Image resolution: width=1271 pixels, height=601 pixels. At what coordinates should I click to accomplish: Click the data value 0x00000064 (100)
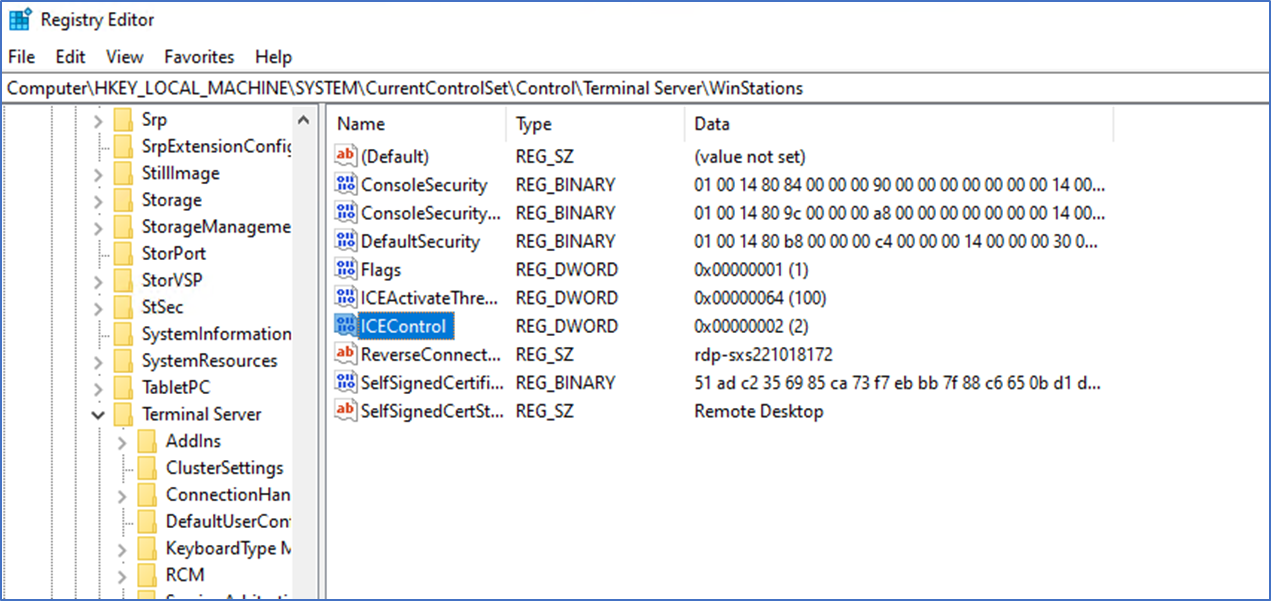tap(760, 297)
